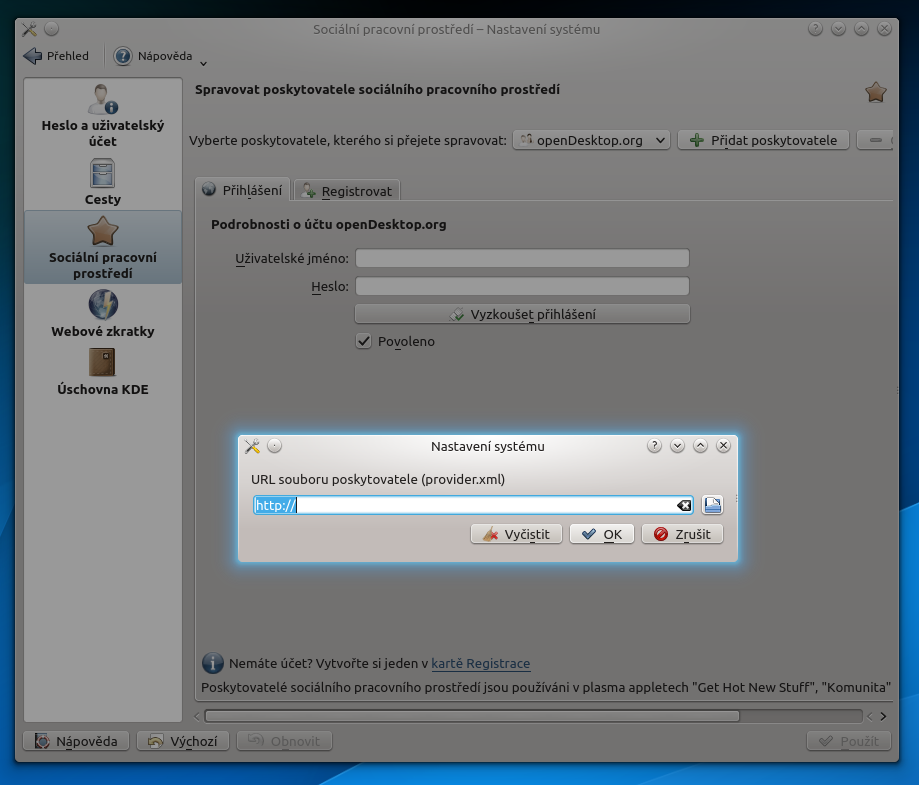
Task: Go back with the Přehled arrow
Action: pos(57,56)
